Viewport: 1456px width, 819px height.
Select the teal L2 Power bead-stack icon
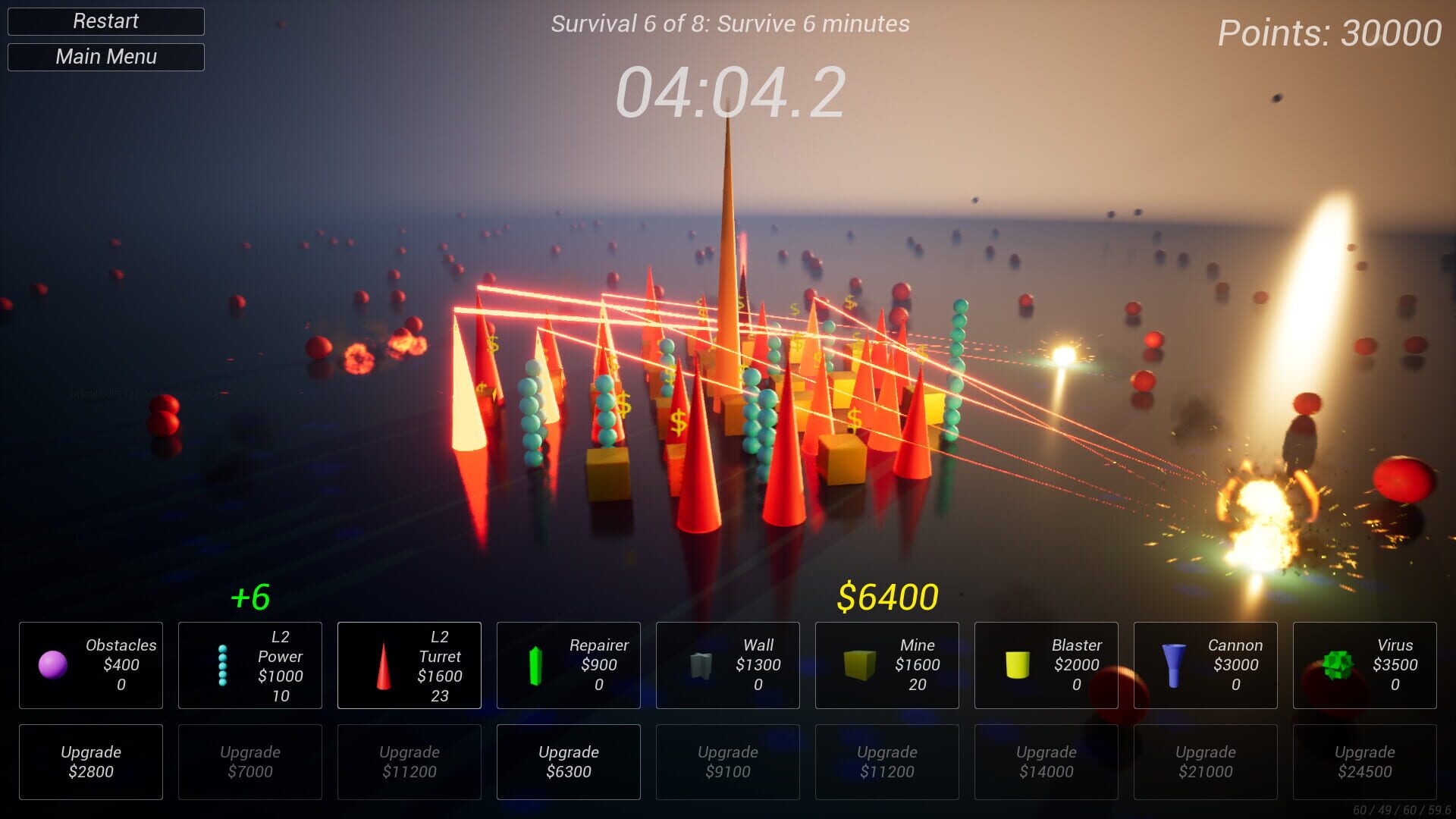tap(222, 665)
